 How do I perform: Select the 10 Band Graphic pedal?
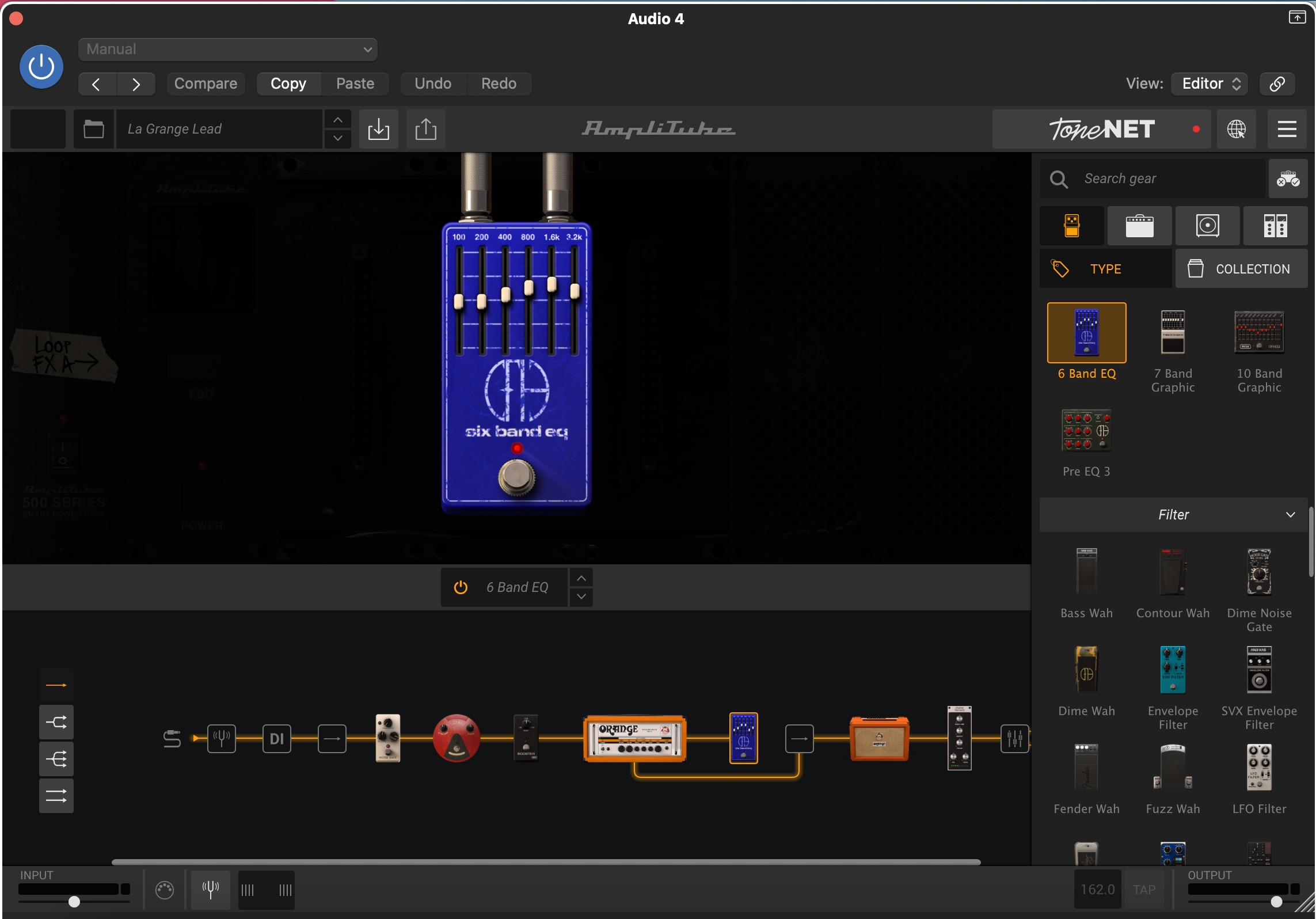(x=1260, y=333)
